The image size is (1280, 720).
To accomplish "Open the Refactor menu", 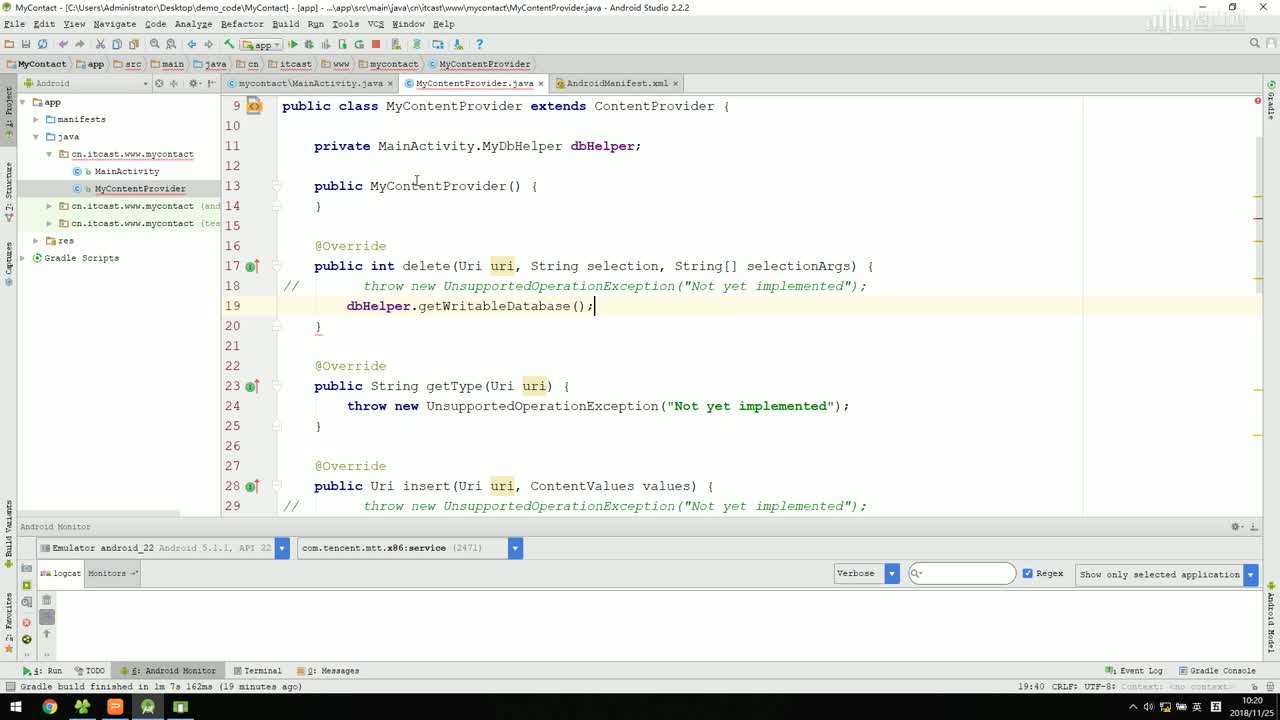I will click(x=242, y=24).
